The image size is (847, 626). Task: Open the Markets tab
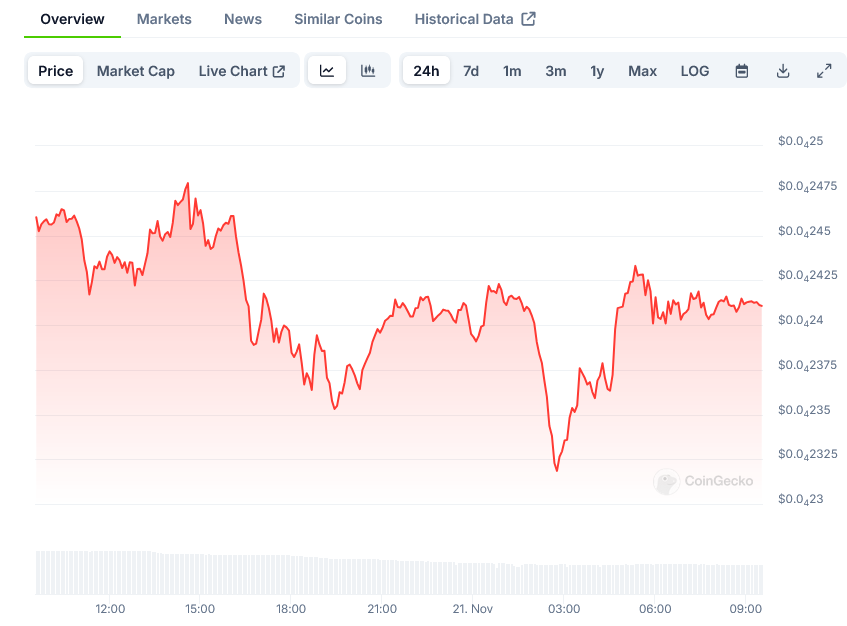point(164,19)
